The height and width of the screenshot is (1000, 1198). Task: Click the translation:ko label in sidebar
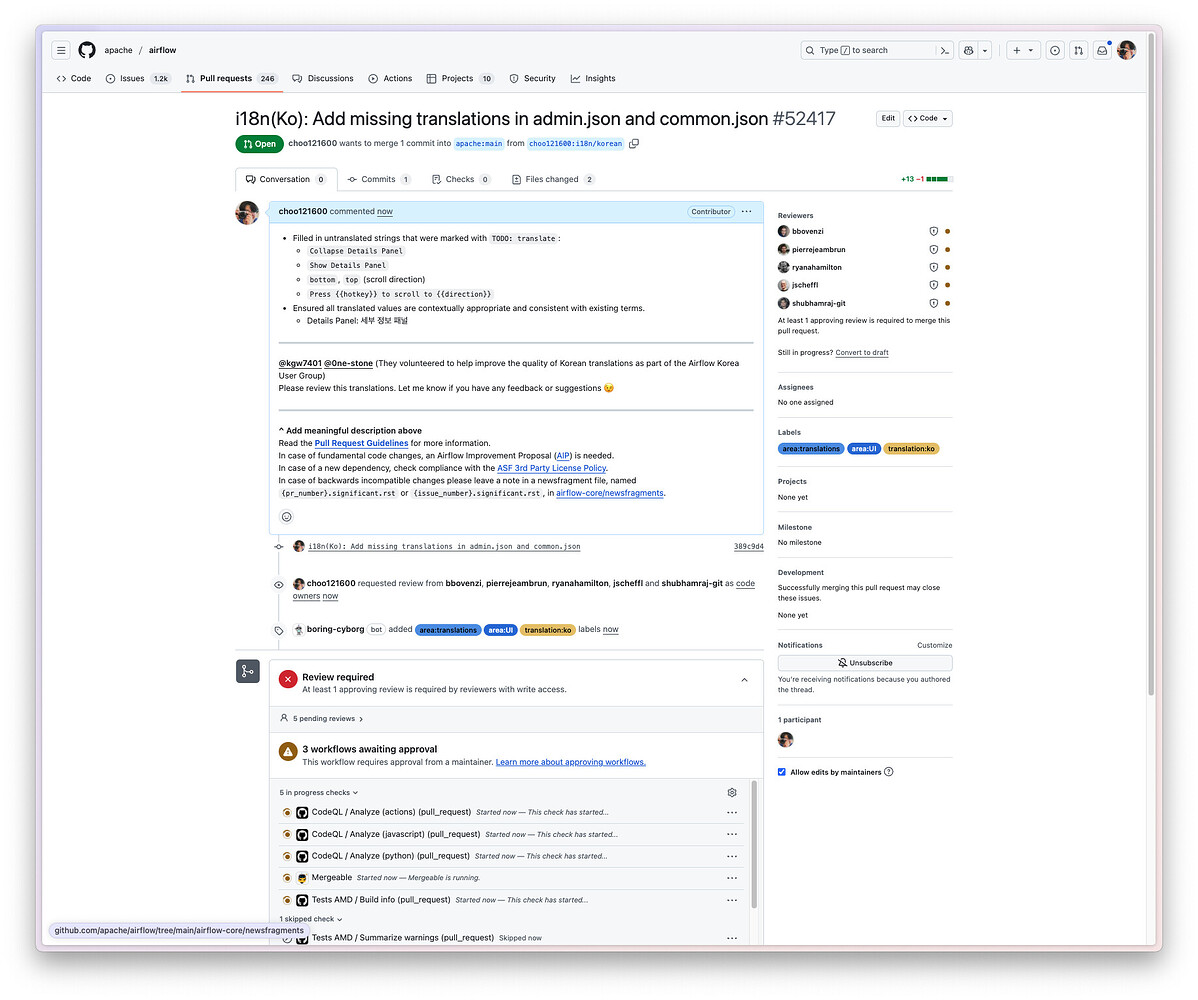[x=911, y=449]
